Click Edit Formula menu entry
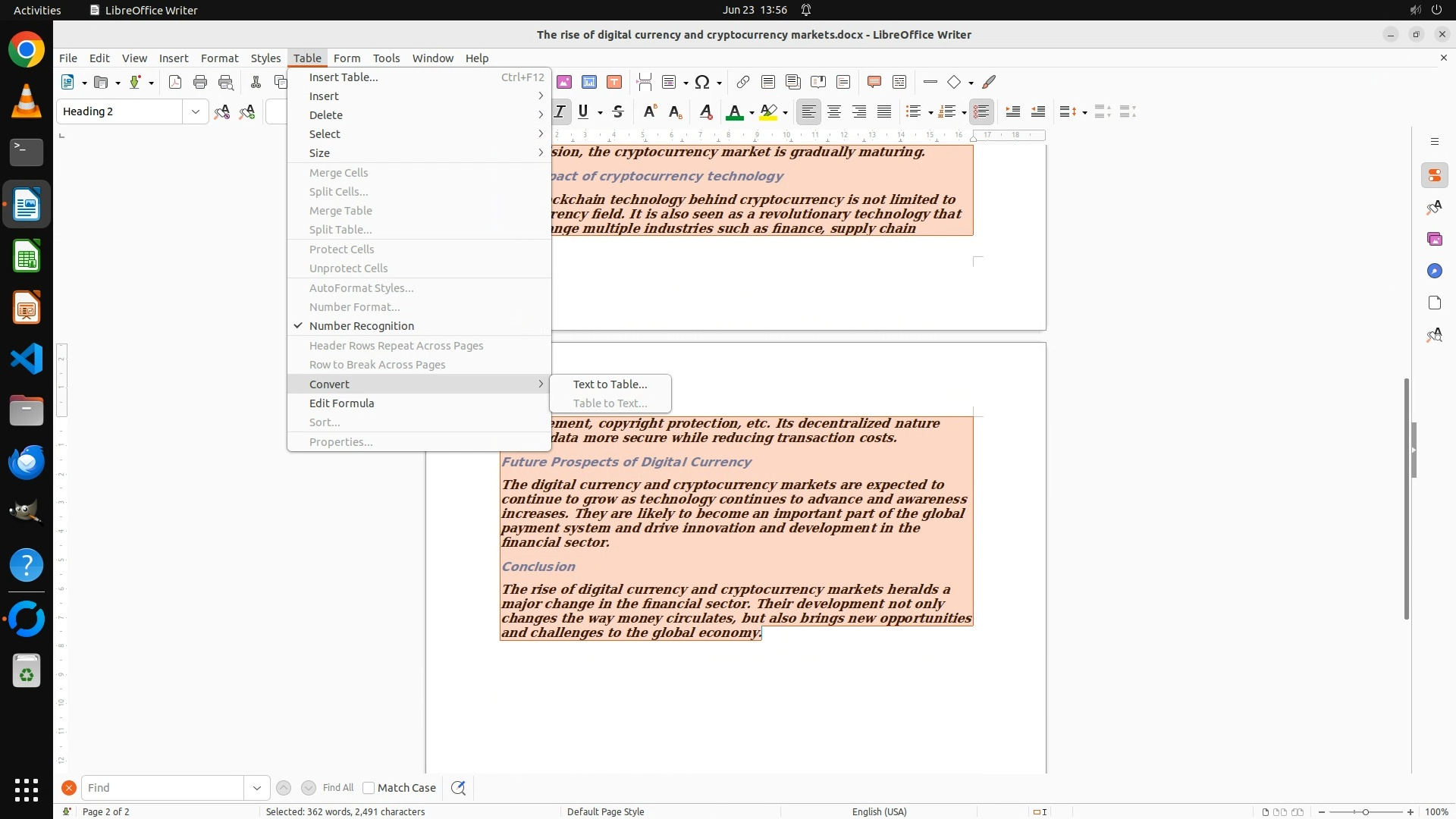 (x=341, y=403)
